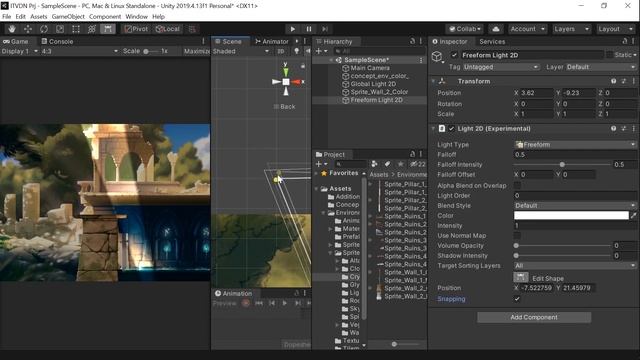This screenshot has height=360, width=640.
Task: Select the Scale tool
Action: coord(60,29)
